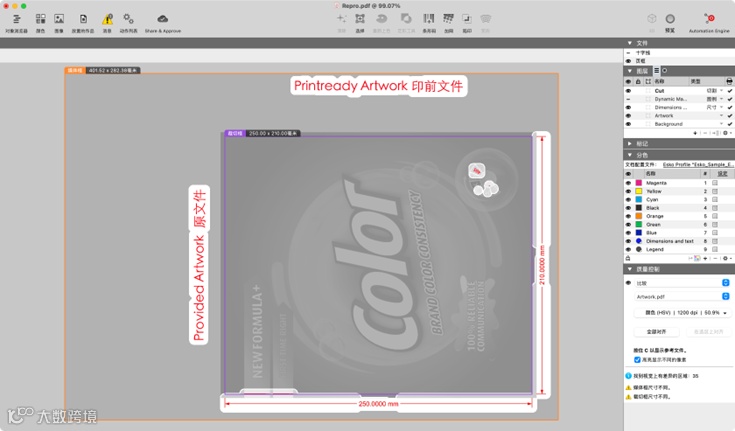The image size is (735, 431).
Task: Hide the Artwork layer eye icon
Action: (x=628, y=115)
